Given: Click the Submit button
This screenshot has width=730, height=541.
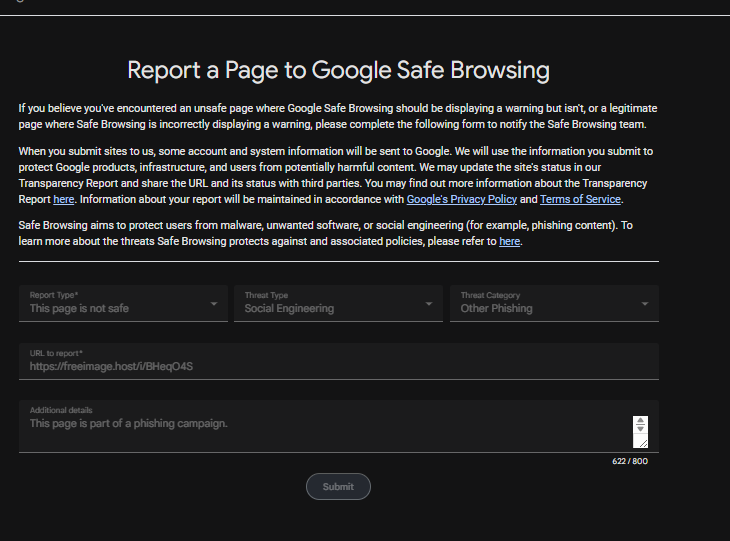Looking at the screenshot, I should 338,487.
